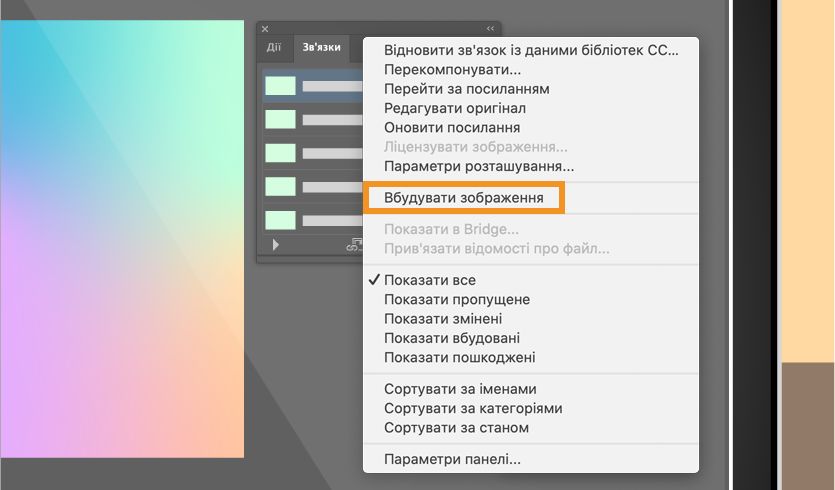Choose Сортувати за станом
This screenshot has width=835, height=490.
tap(456, 428)
